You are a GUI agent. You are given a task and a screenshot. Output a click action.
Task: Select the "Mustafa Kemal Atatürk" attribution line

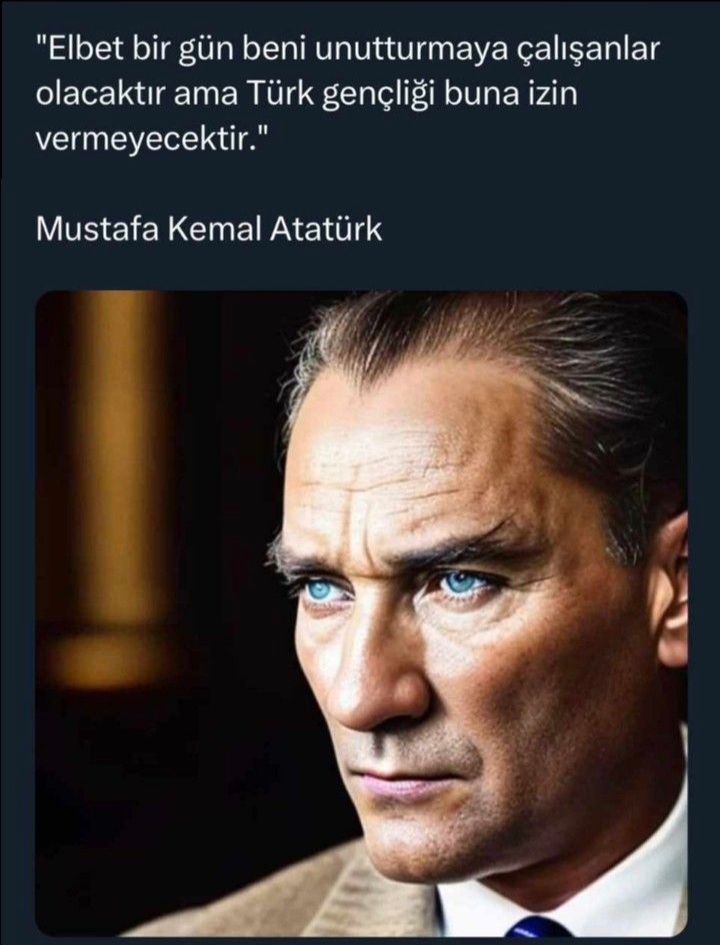click(x=208, y=230)
